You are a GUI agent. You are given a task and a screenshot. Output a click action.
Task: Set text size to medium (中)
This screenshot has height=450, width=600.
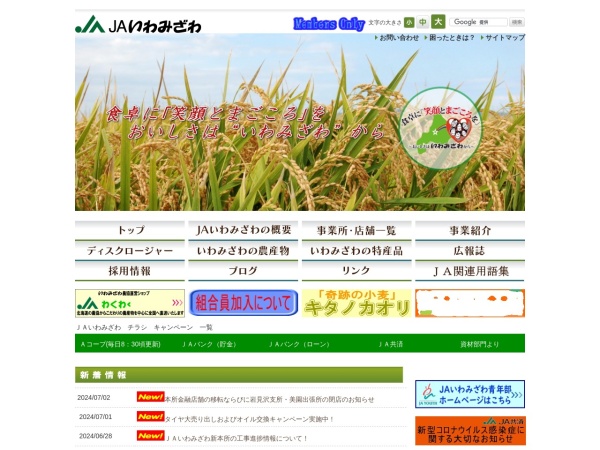(422, 22)
